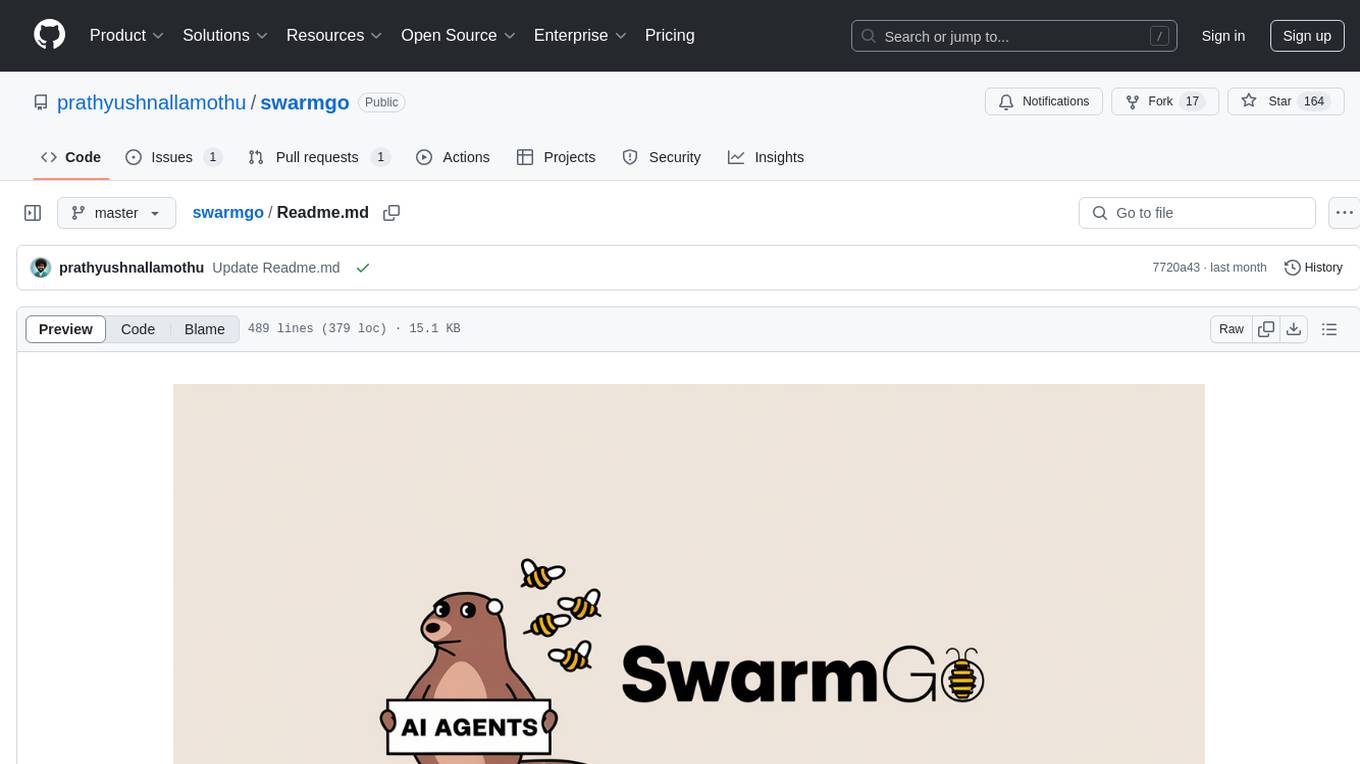Open the document outline icon

click(x=1329, y=329)
